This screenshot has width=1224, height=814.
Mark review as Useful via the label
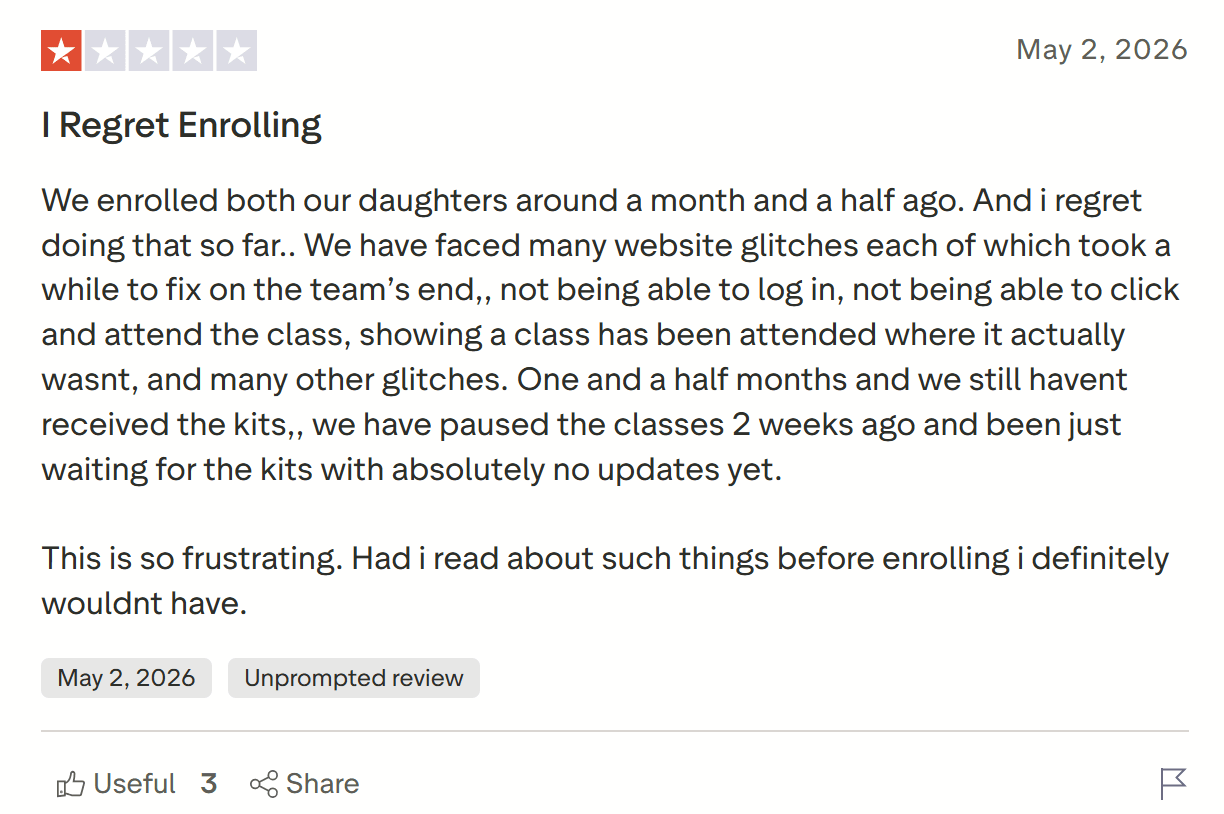(x=134, y=784)
